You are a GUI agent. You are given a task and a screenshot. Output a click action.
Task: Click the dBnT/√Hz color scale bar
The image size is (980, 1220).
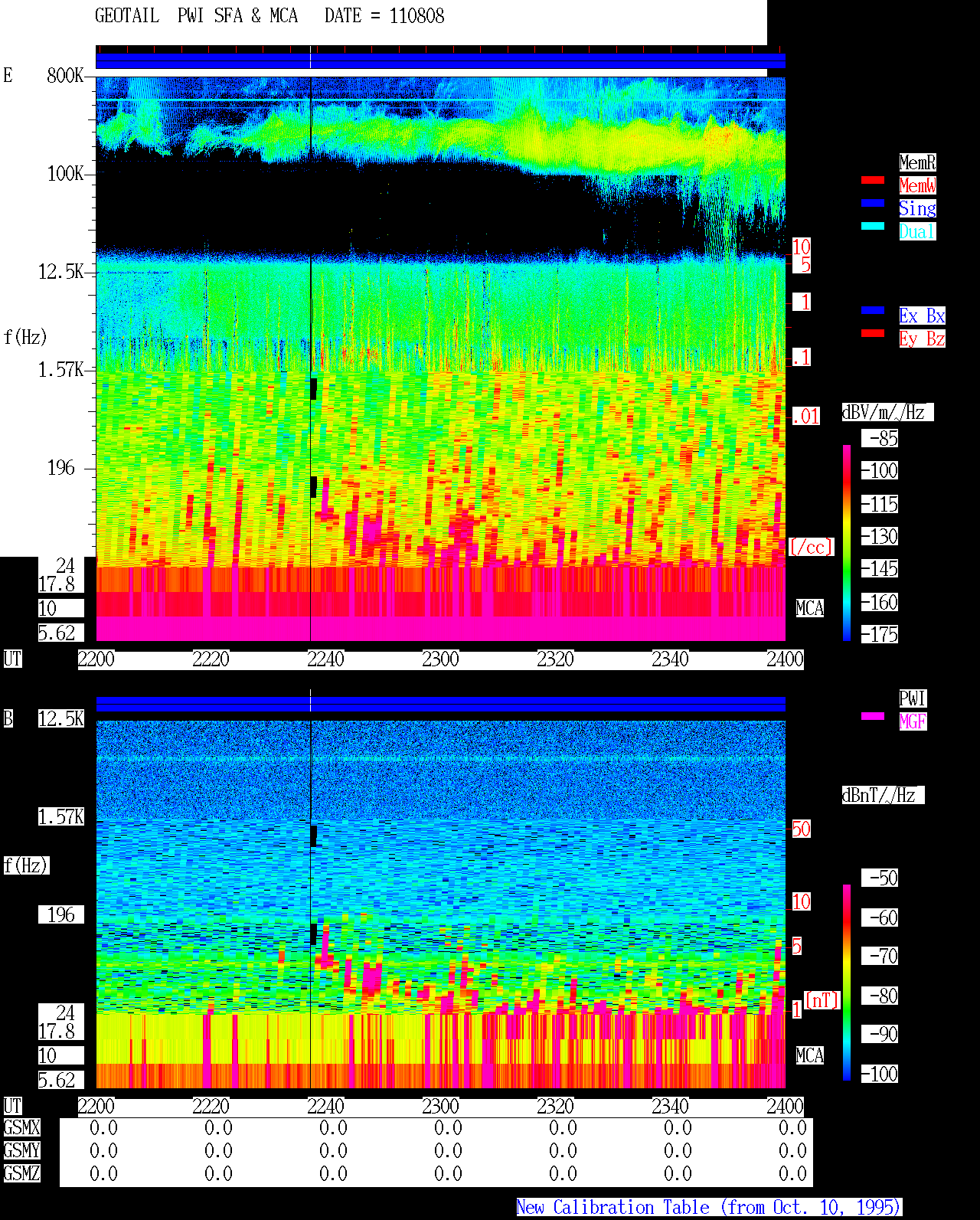[847, 983]
